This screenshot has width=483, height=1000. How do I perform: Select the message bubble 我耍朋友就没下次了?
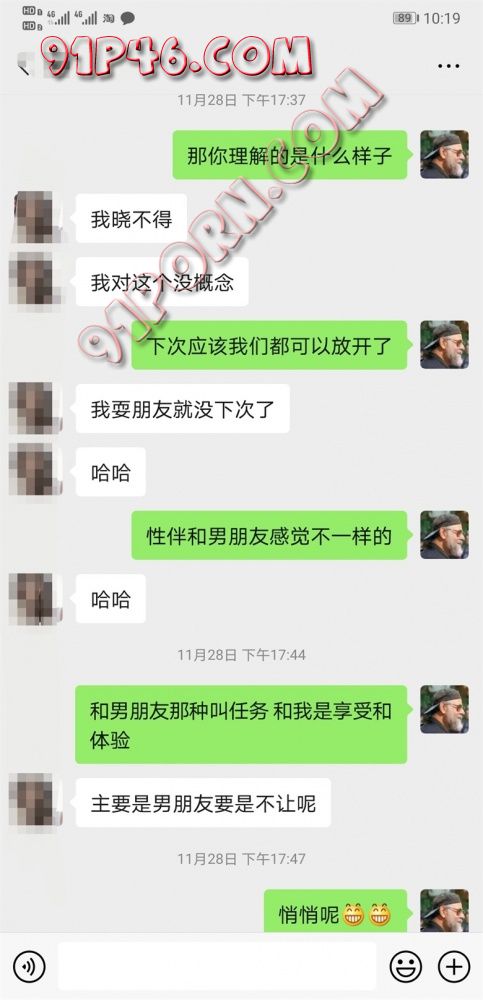point(182,409)
